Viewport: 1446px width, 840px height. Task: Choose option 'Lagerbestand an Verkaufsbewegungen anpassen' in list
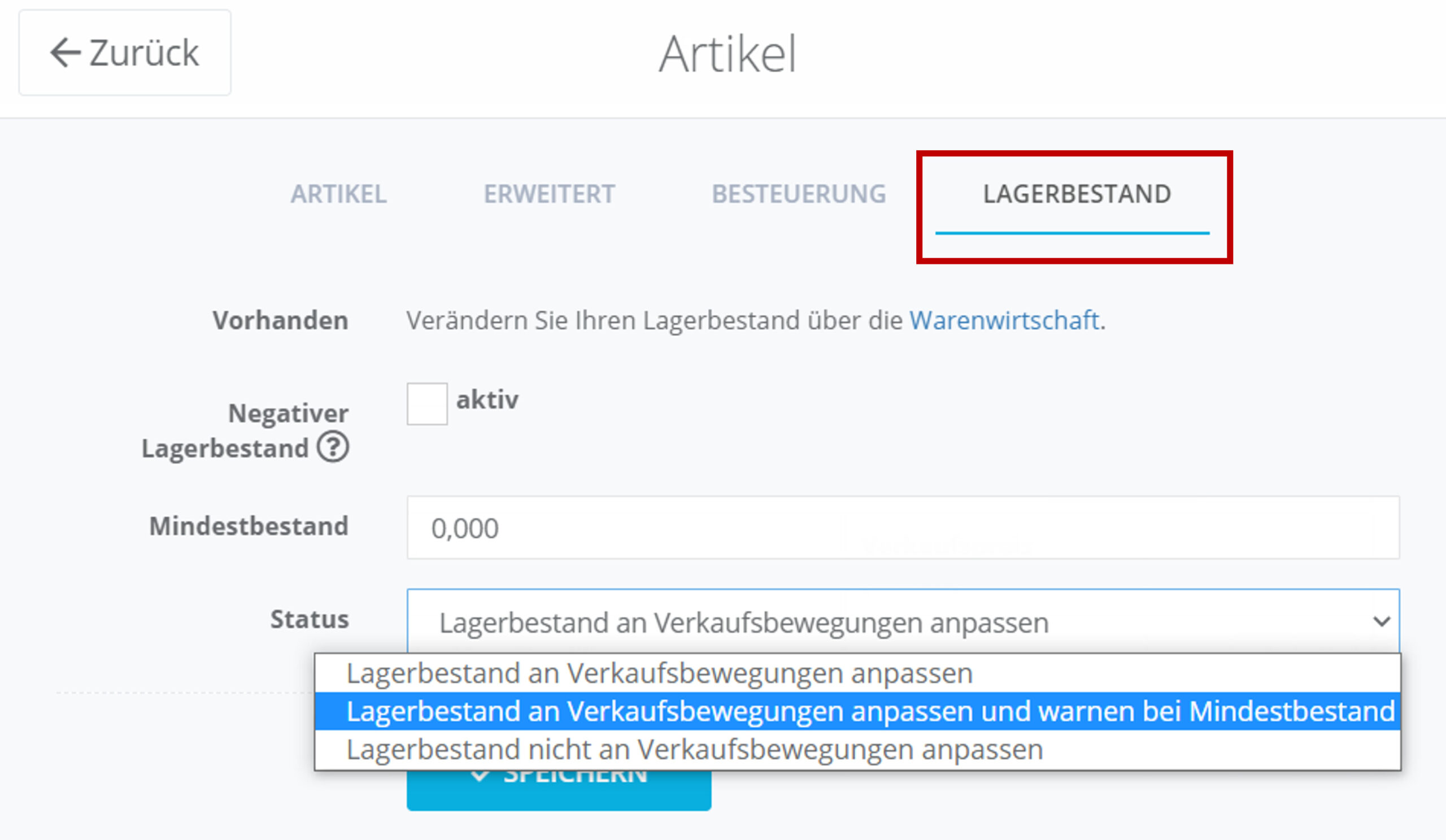857,673
